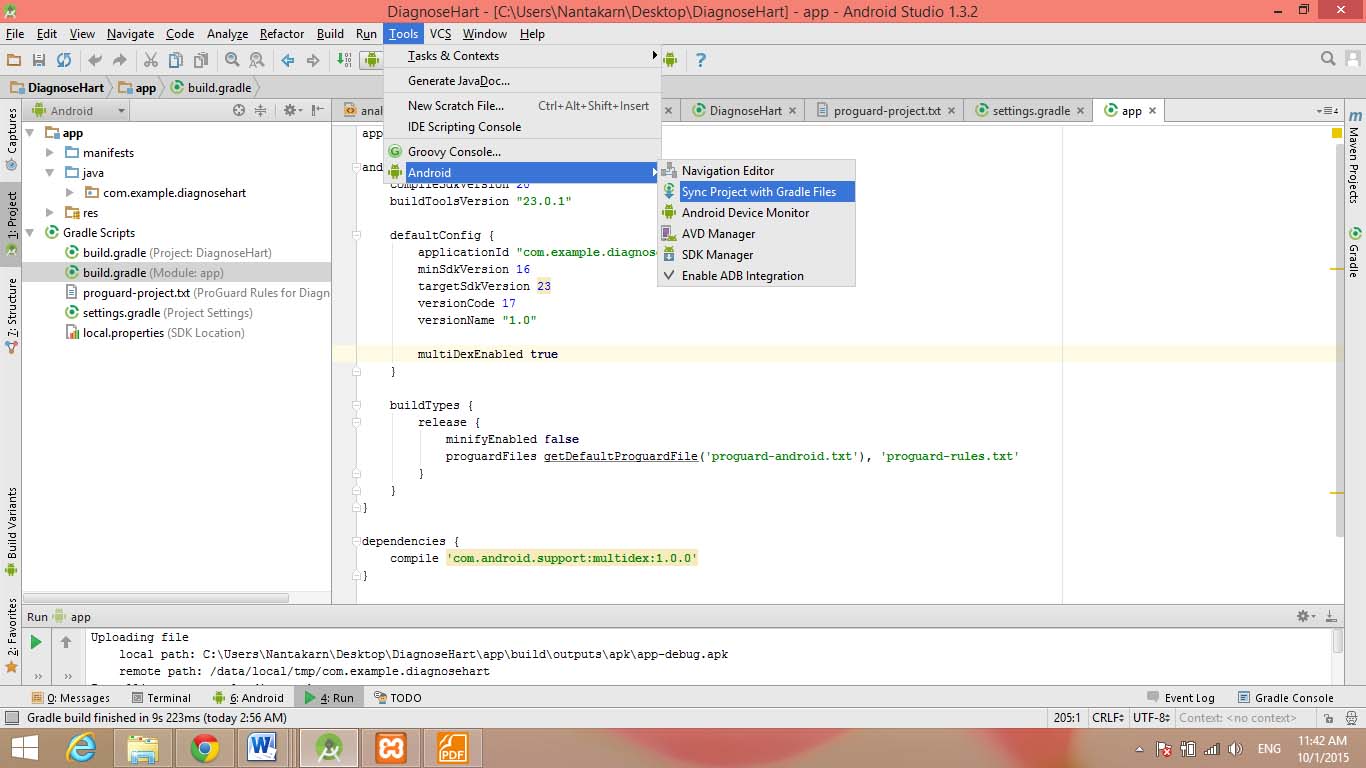Image resolution: width=1366 pixels, height=768 pixels.
Task: Click the Undo arrow icon
Action: pyautogui.click(x=95, y=60)
